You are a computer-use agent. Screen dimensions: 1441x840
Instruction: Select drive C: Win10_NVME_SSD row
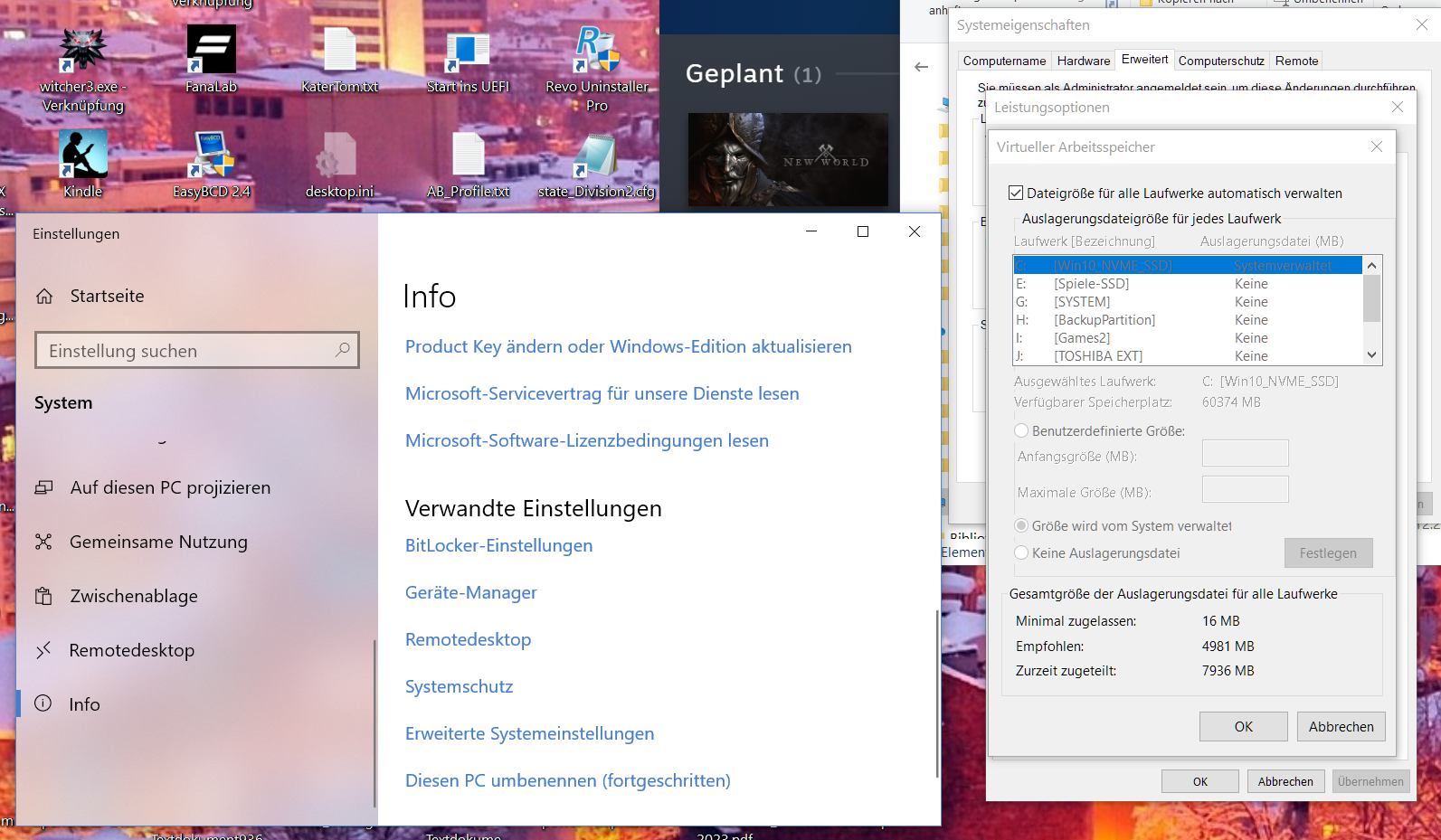click(1188, 265)
